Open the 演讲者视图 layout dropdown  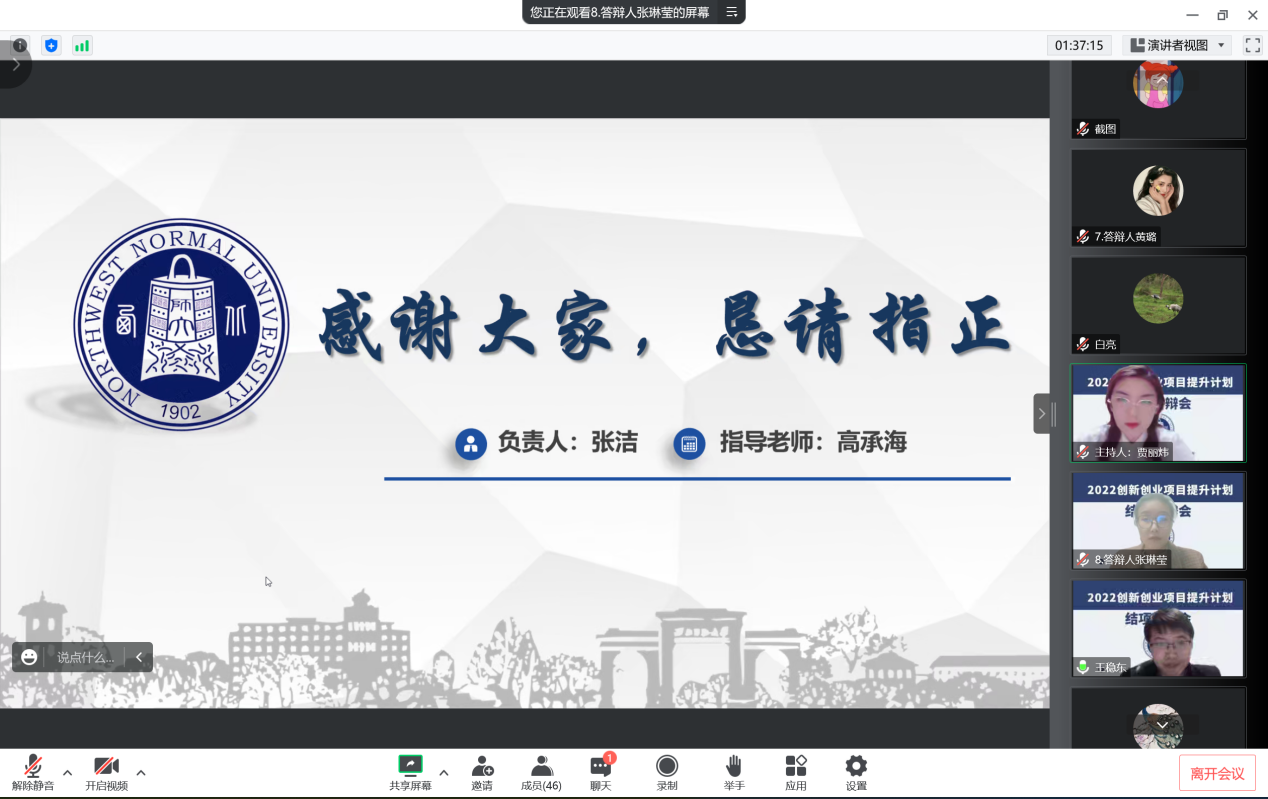point(1176,45)
